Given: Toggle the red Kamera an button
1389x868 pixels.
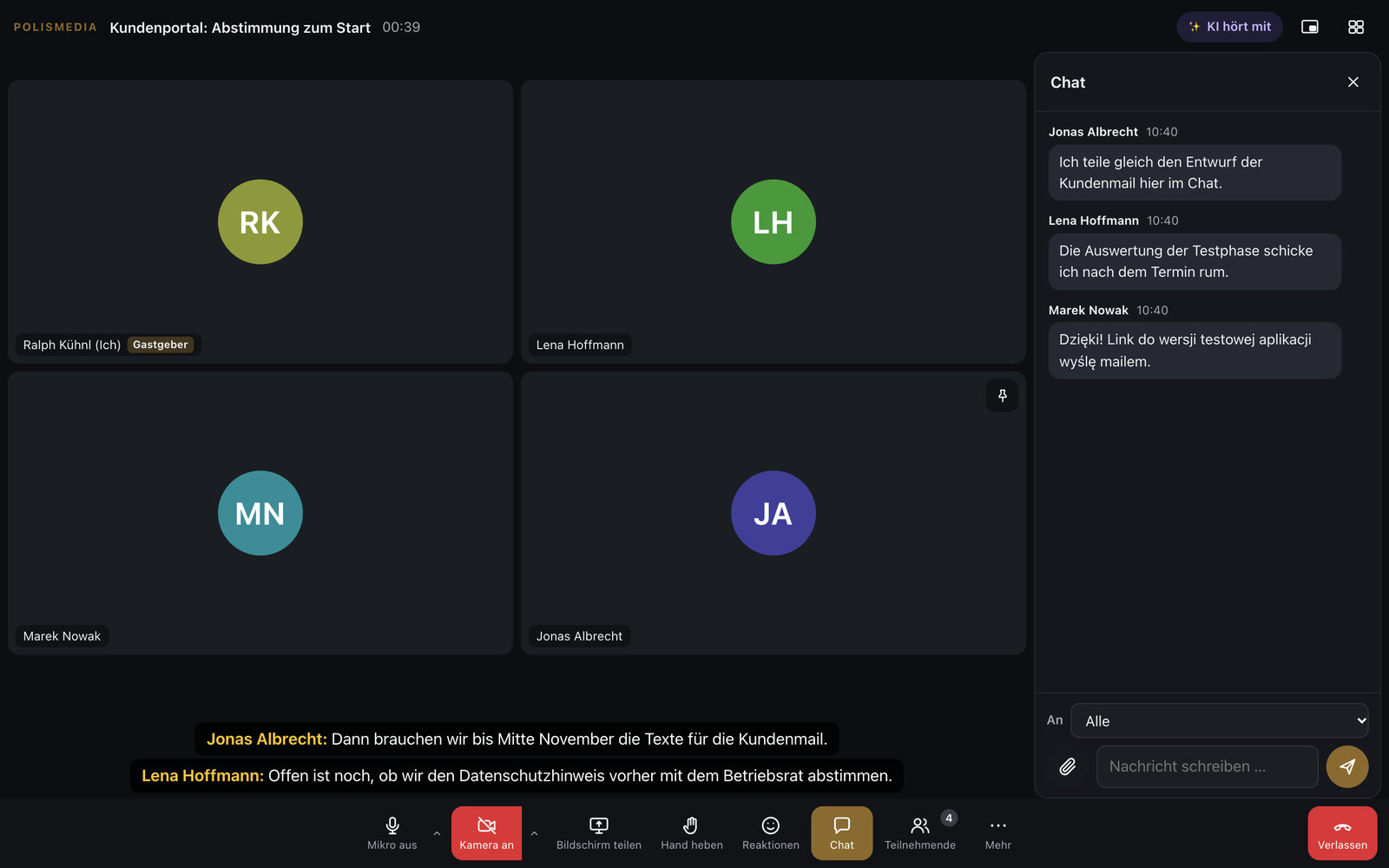Looking at the screenshot, I should [x=486, y=833].
